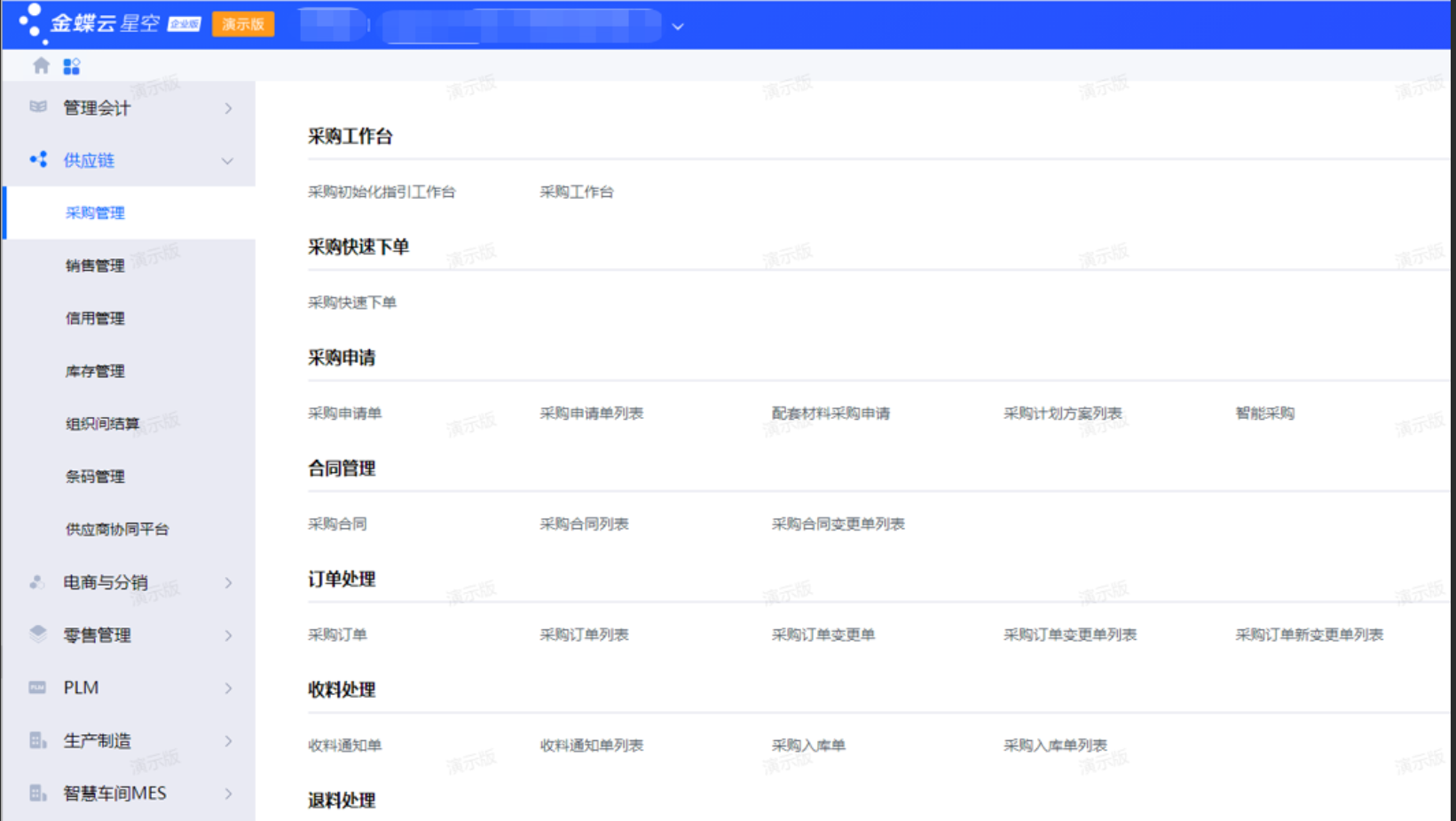
Task: Click the 智慧车间MES sidebar icon
Action: 37,793
